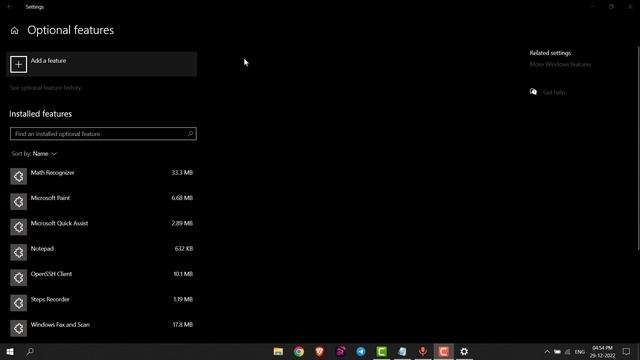Image resolution: width=640 pixels, height=360 pixels.
Task: Select the Microsoft Quick Assist entry
Action: [x=102, y=227]
